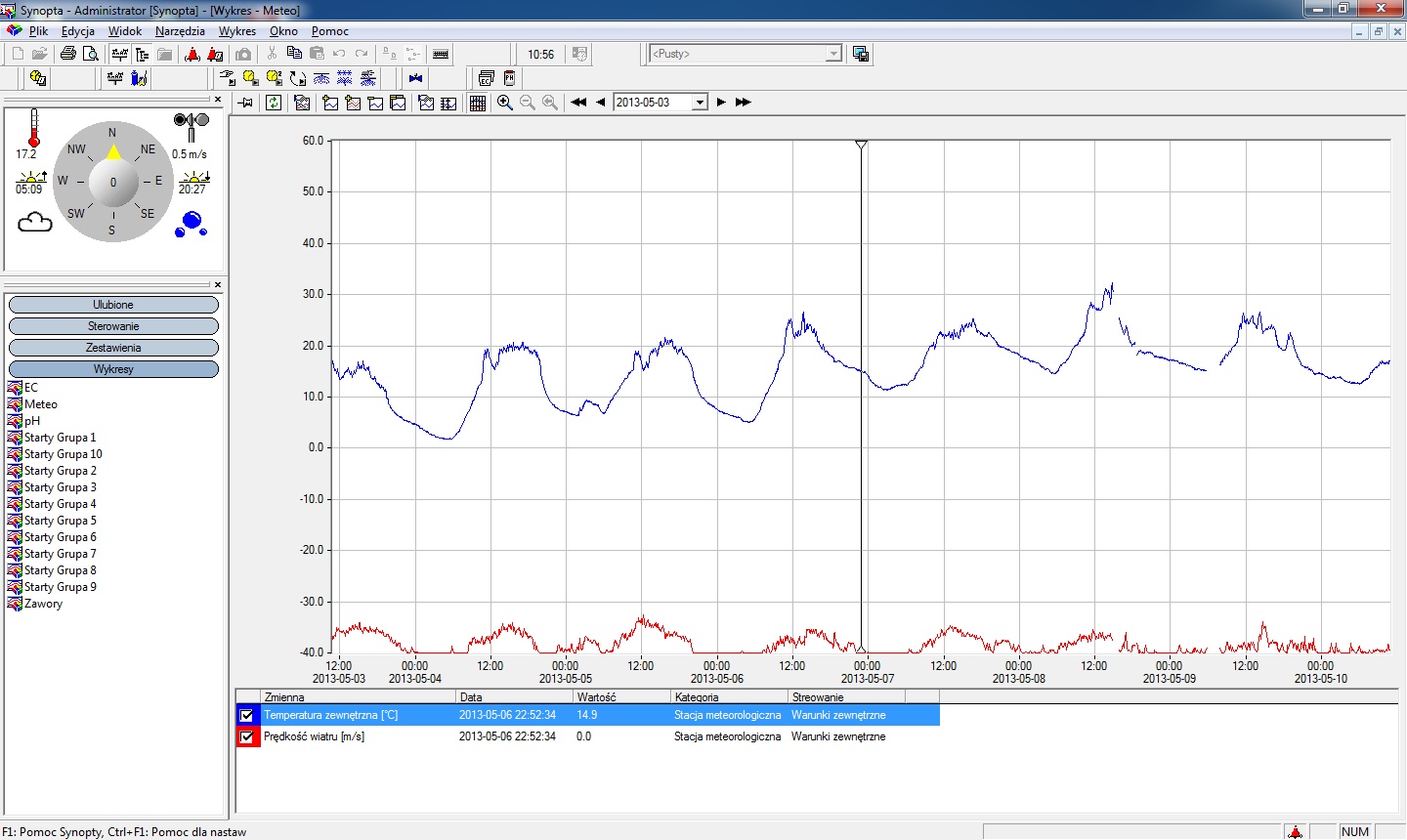
Task: Close the Wykresy navigation panel
Action: pyautogui.click(x=218, y=284)
